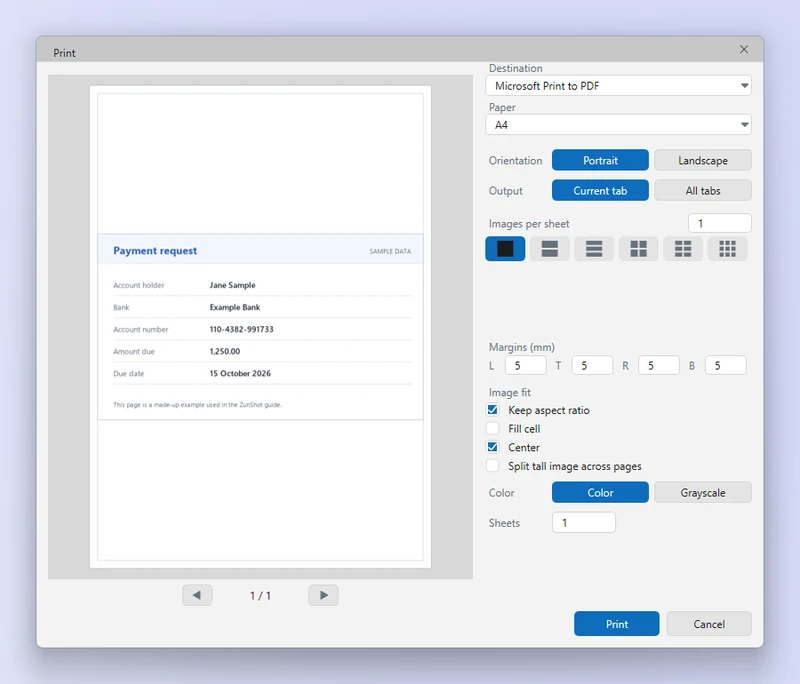Switch orientation to Landscape

point(703,160)
